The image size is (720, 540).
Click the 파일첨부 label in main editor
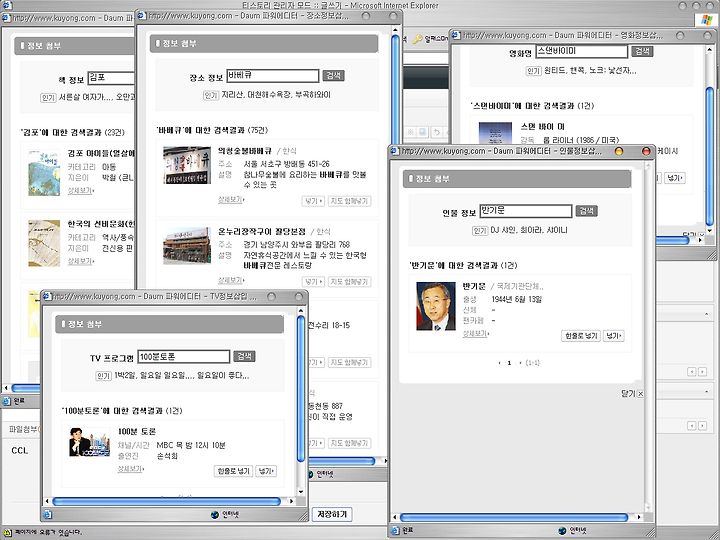click(x=24, y=429)
